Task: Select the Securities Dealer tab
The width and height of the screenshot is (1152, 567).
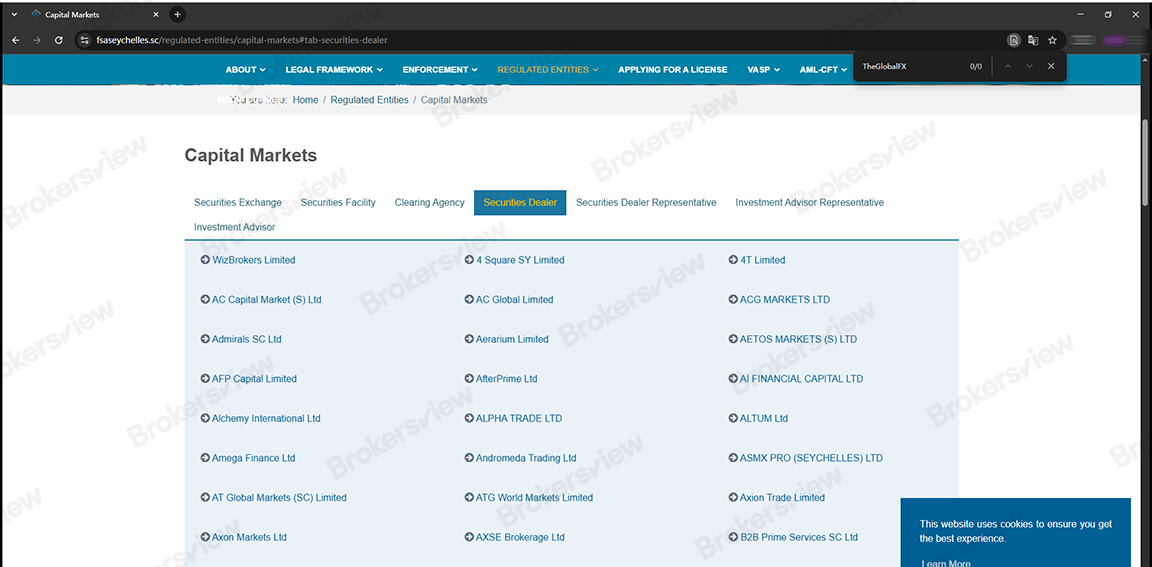Action: pyautogui.click(x=520, y=202)
